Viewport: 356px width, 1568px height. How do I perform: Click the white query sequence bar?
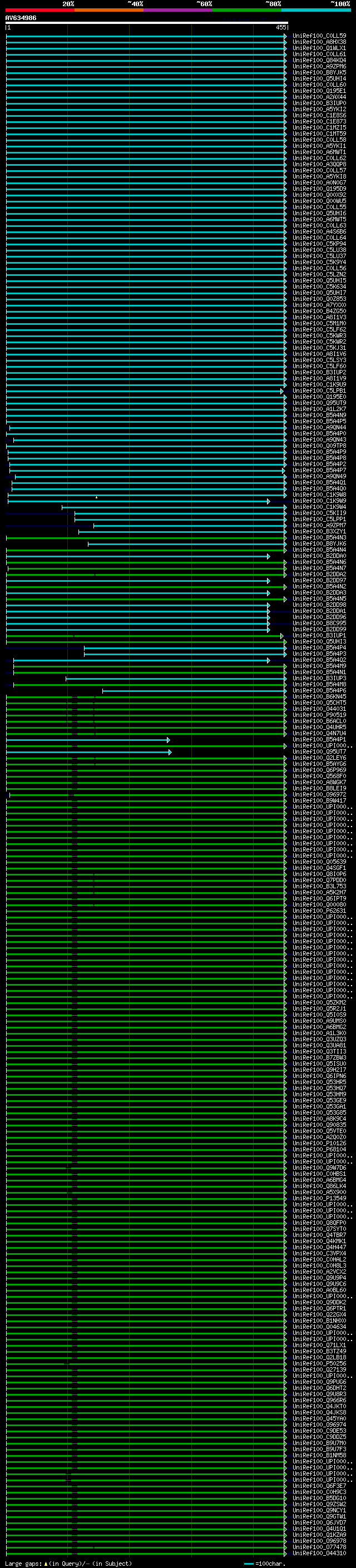coord(147,22)
